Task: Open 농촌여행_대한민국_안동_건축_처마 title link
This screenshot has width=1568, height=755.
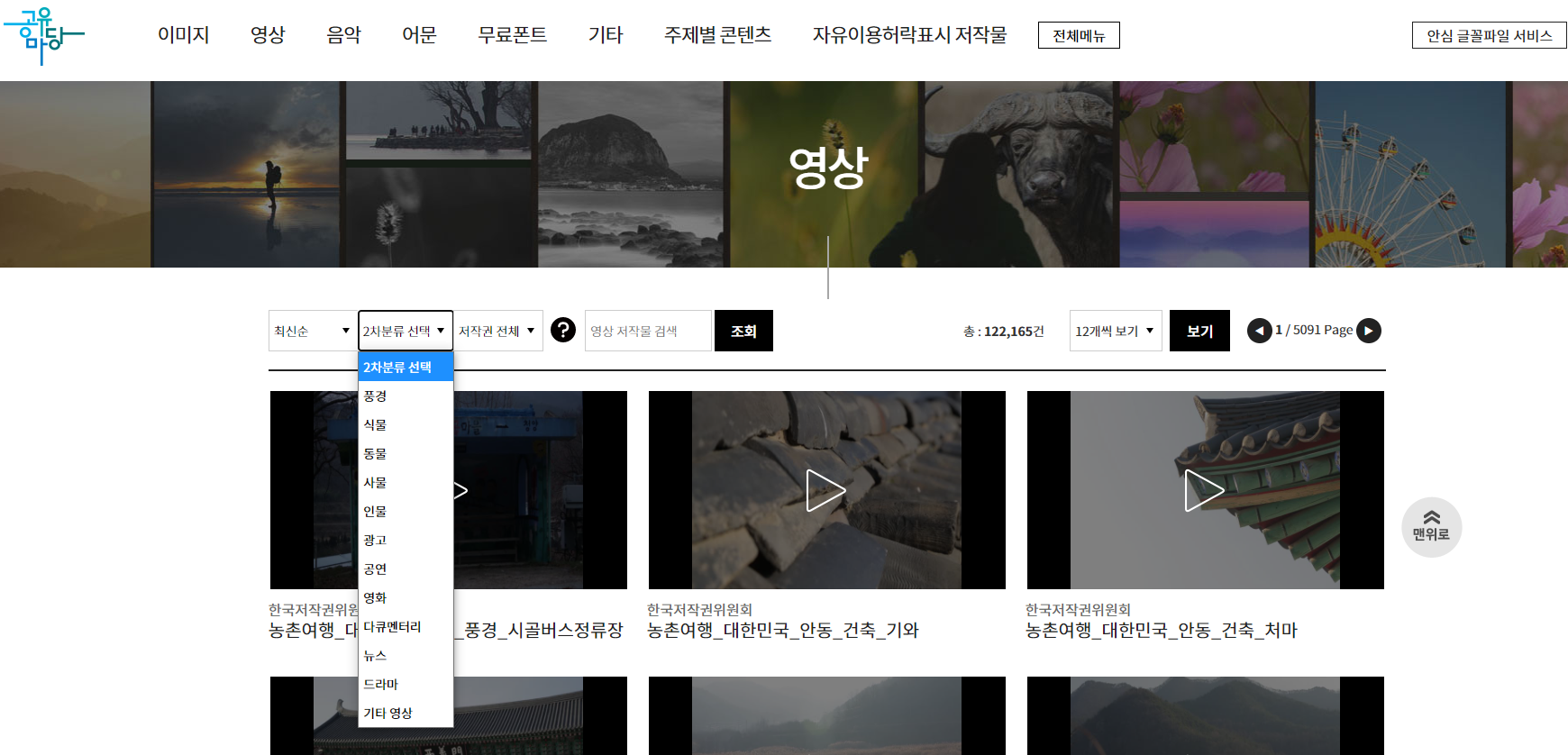Action: pyautogui.click(x=1161, y=630)
